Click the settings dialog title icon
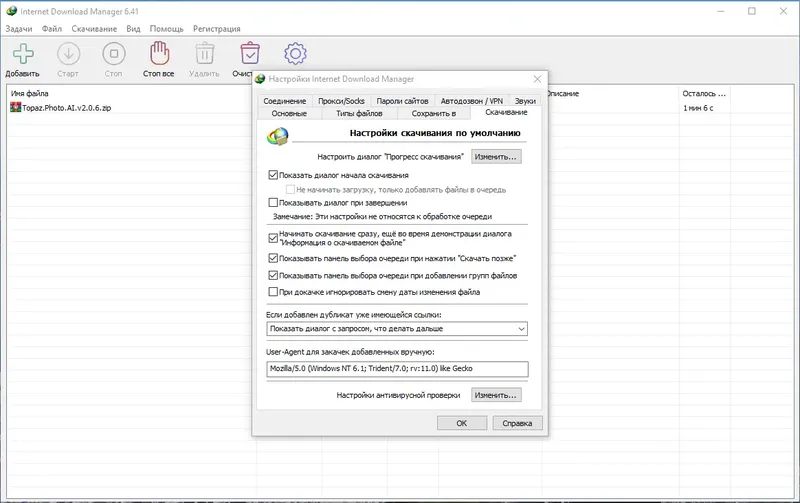Screen dimensions: 800x503 point(260,79)
